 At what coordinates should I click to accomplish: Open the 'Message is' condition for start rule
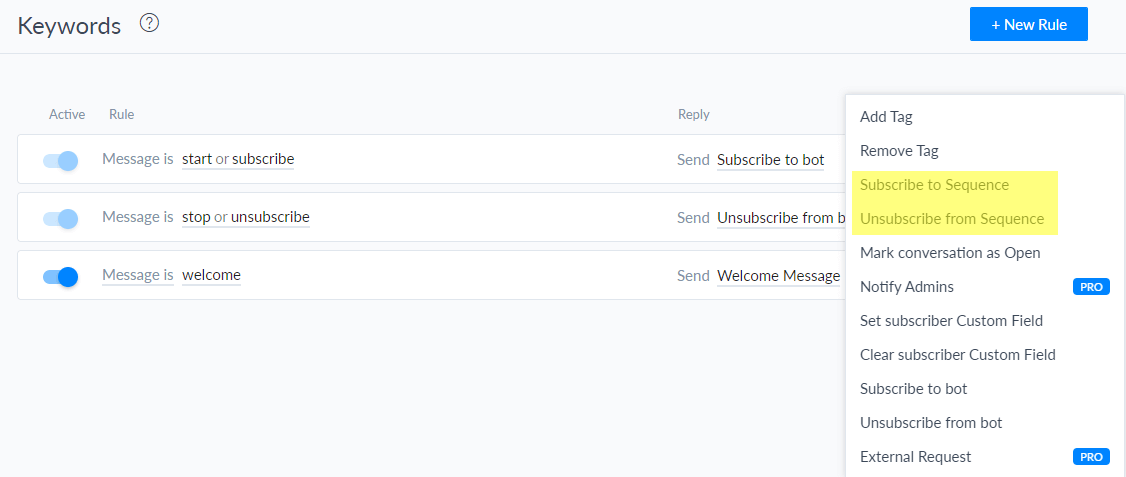click(137, 159)
